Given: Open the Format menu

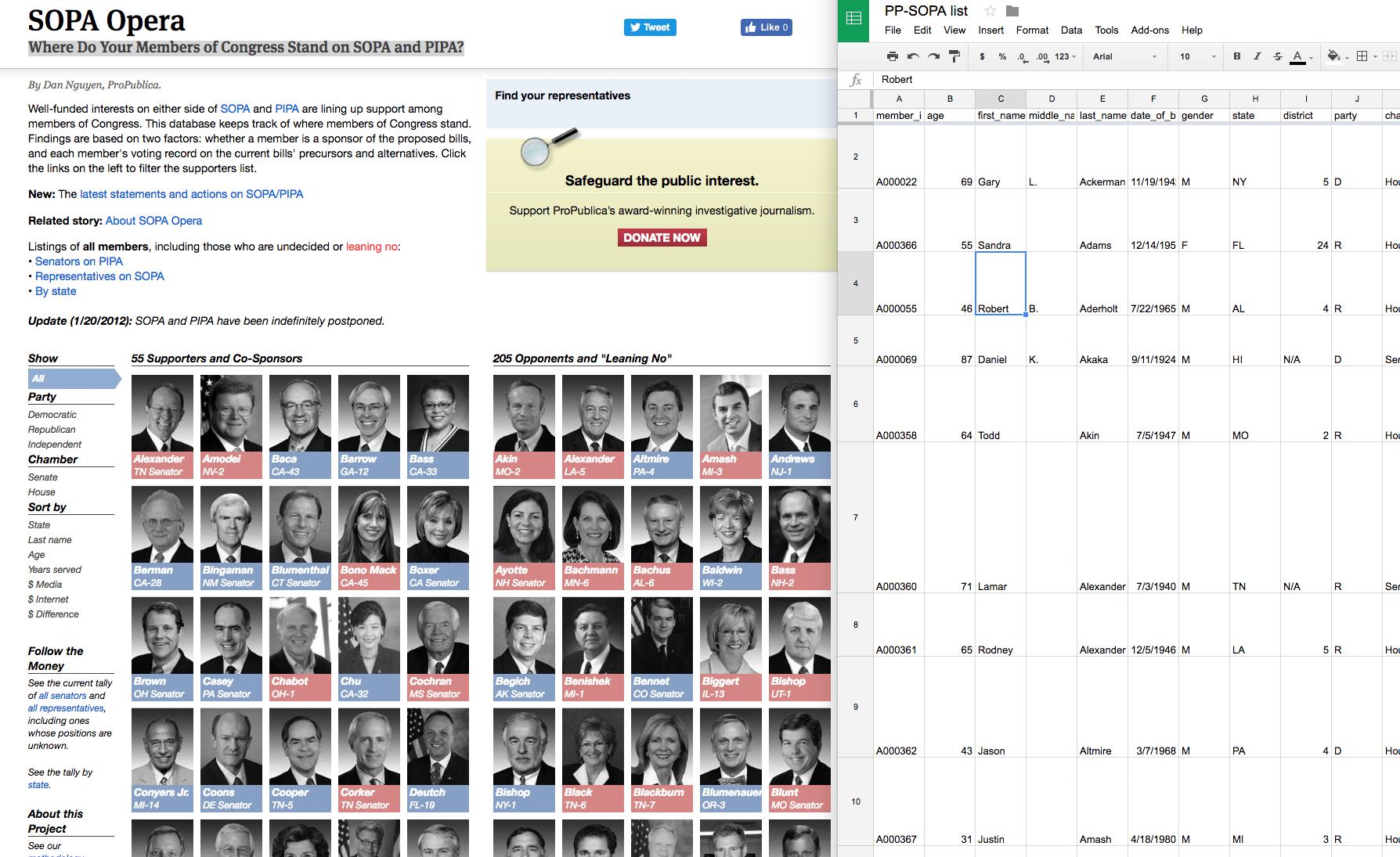Looking at the screenshot, I should 1032,30.
